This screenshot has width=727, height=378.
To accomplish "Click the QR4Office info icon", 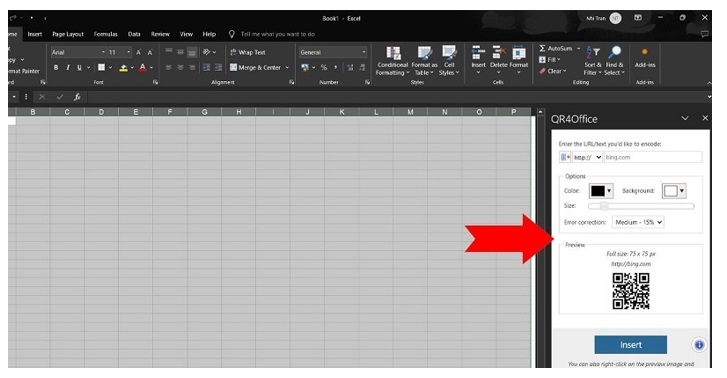I will point(699,345).
